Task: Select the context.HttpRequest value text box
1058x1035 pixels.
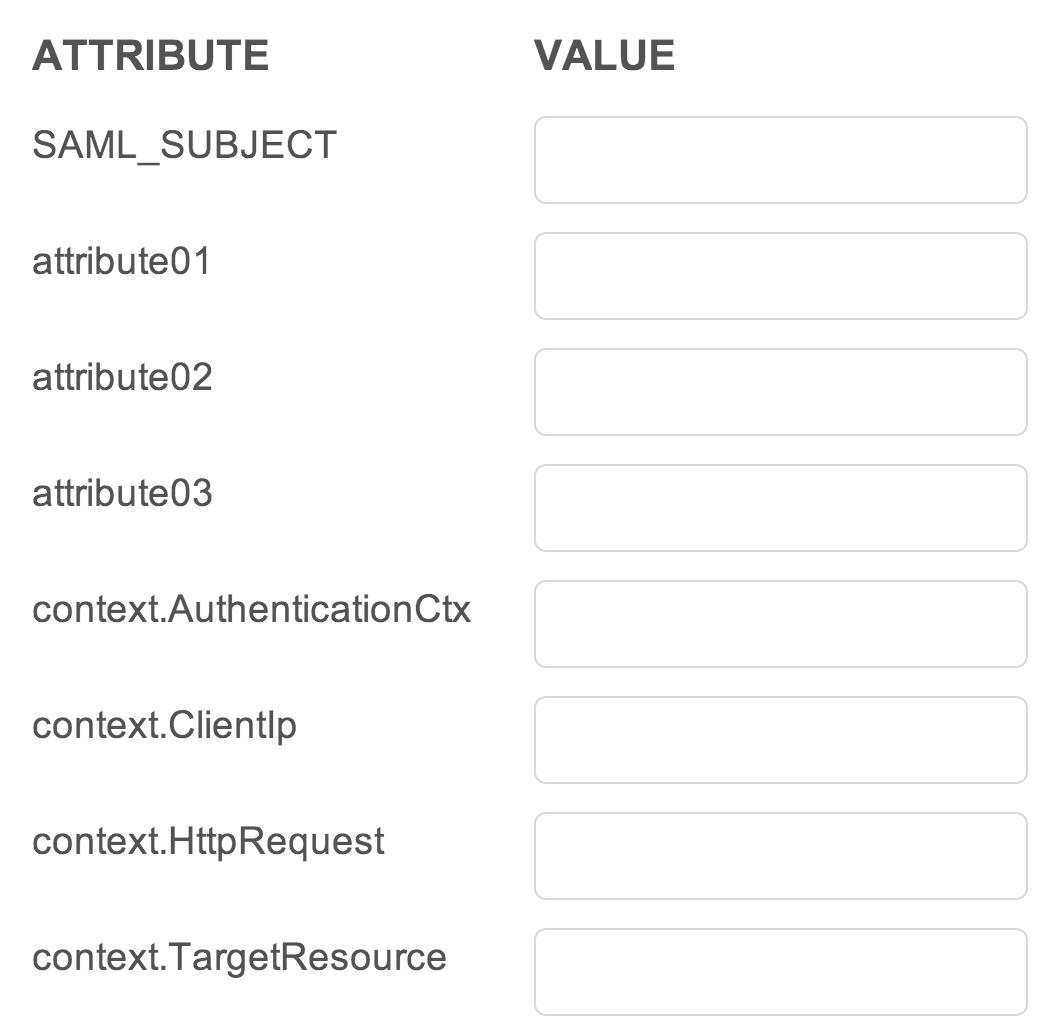Action: [780, 856]
